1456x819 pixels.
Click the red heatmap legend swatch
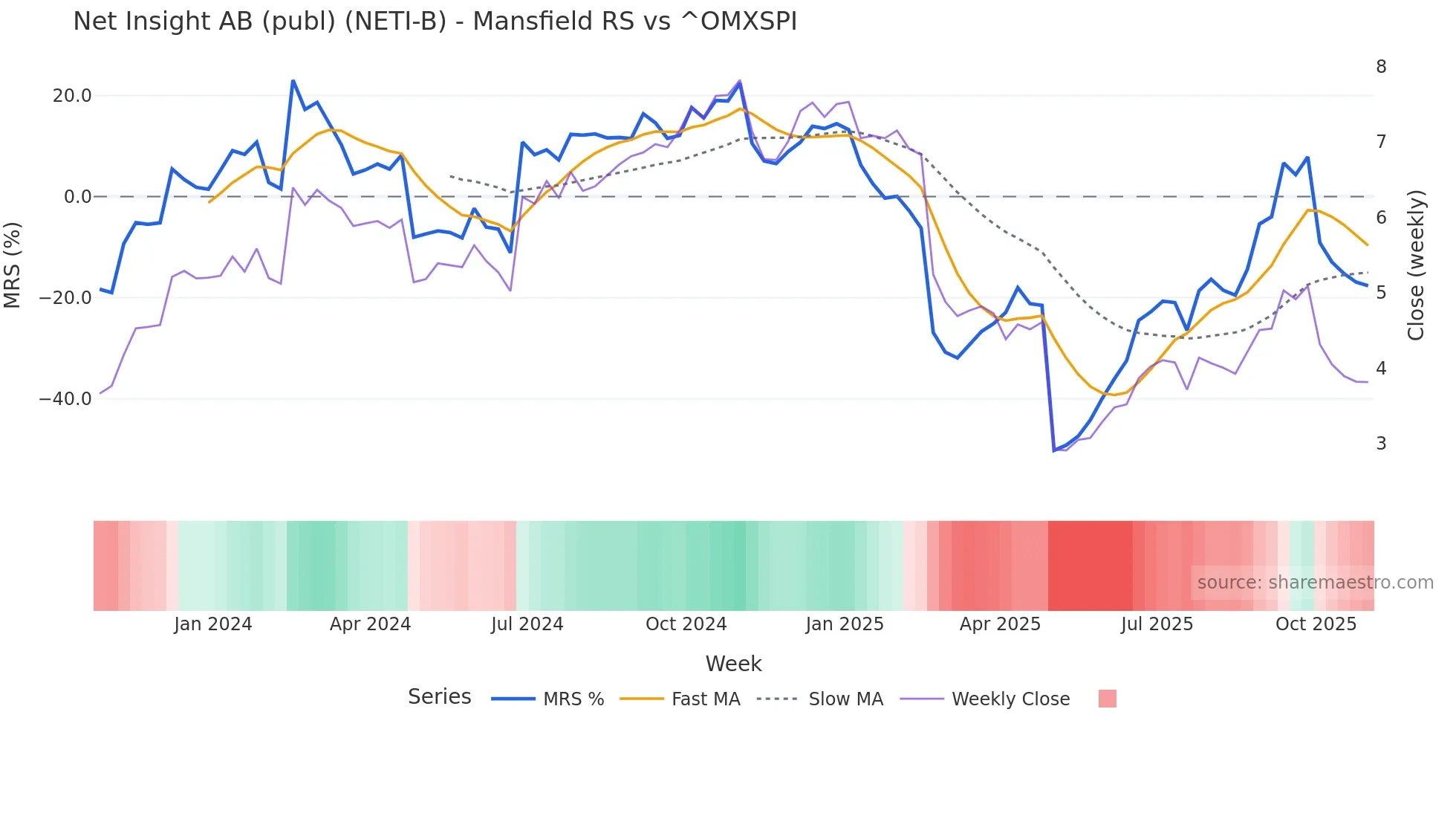(x=1107, y=699)
